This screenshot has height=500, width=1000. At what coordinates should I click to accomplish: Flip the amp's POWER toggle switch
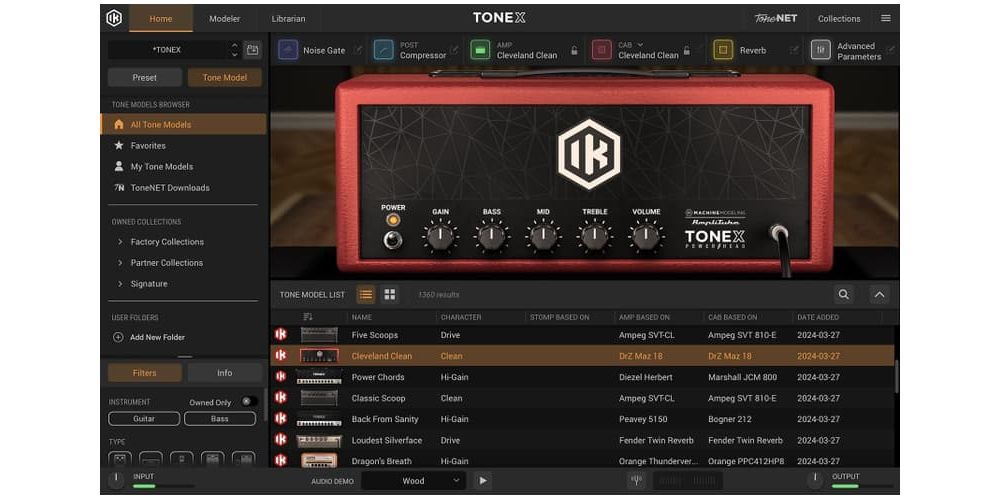point(393,240)
